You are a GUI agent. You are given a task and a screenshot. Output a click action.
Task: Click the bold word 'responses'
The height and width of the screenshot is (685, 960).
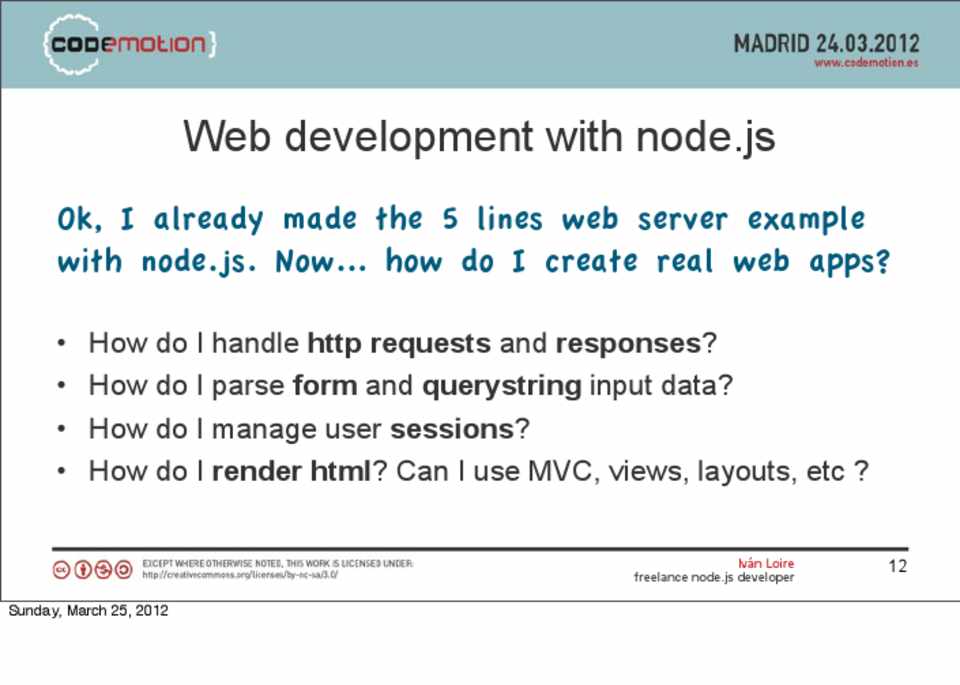628,343
